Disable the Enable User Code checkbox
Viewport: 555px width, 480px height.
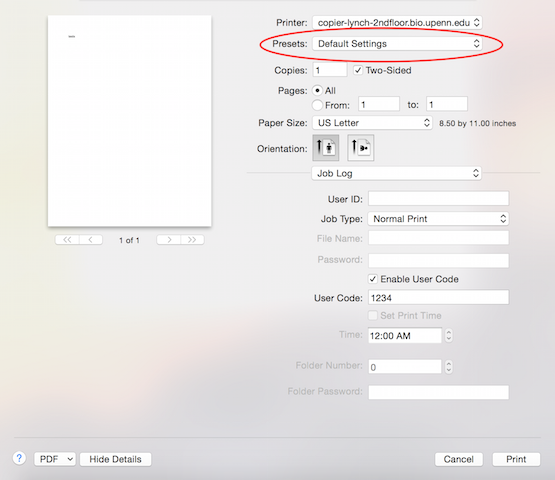(x=372, y=279)
